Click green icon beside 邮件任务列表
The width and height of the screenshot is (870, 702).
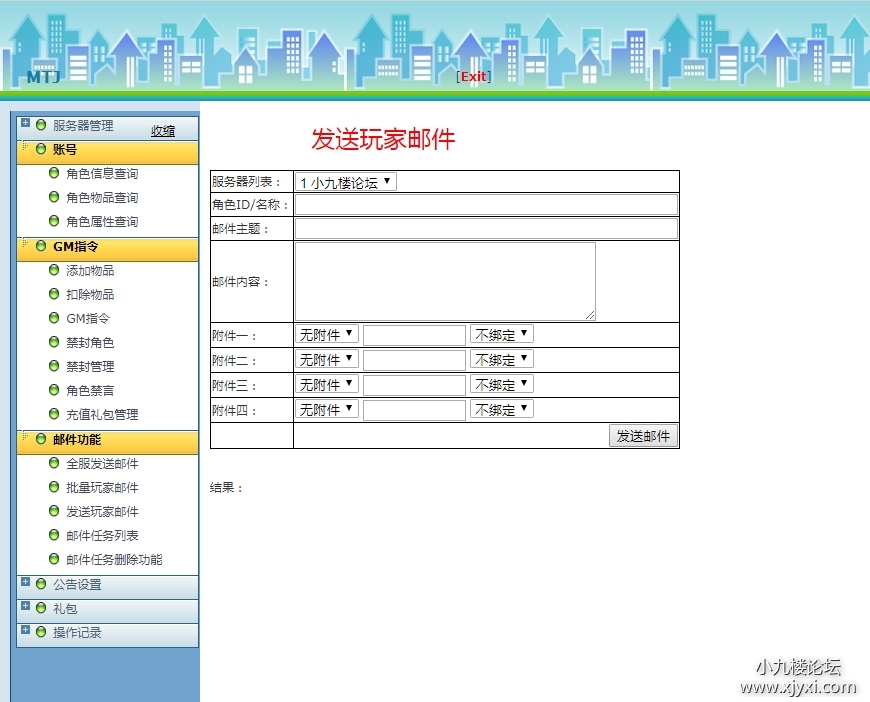coord(54,535)
